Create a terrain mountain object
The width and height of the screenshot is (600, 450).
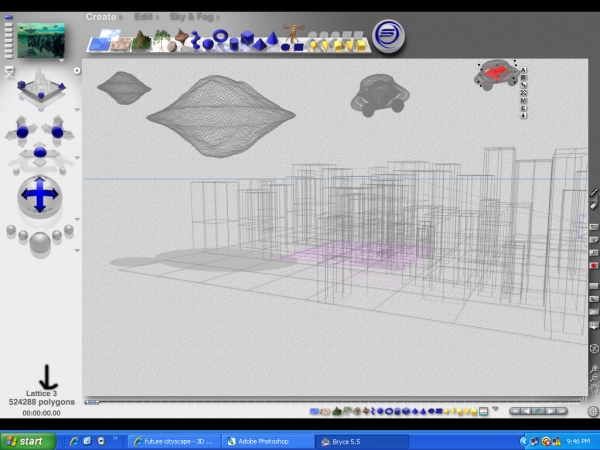(141, 40)
